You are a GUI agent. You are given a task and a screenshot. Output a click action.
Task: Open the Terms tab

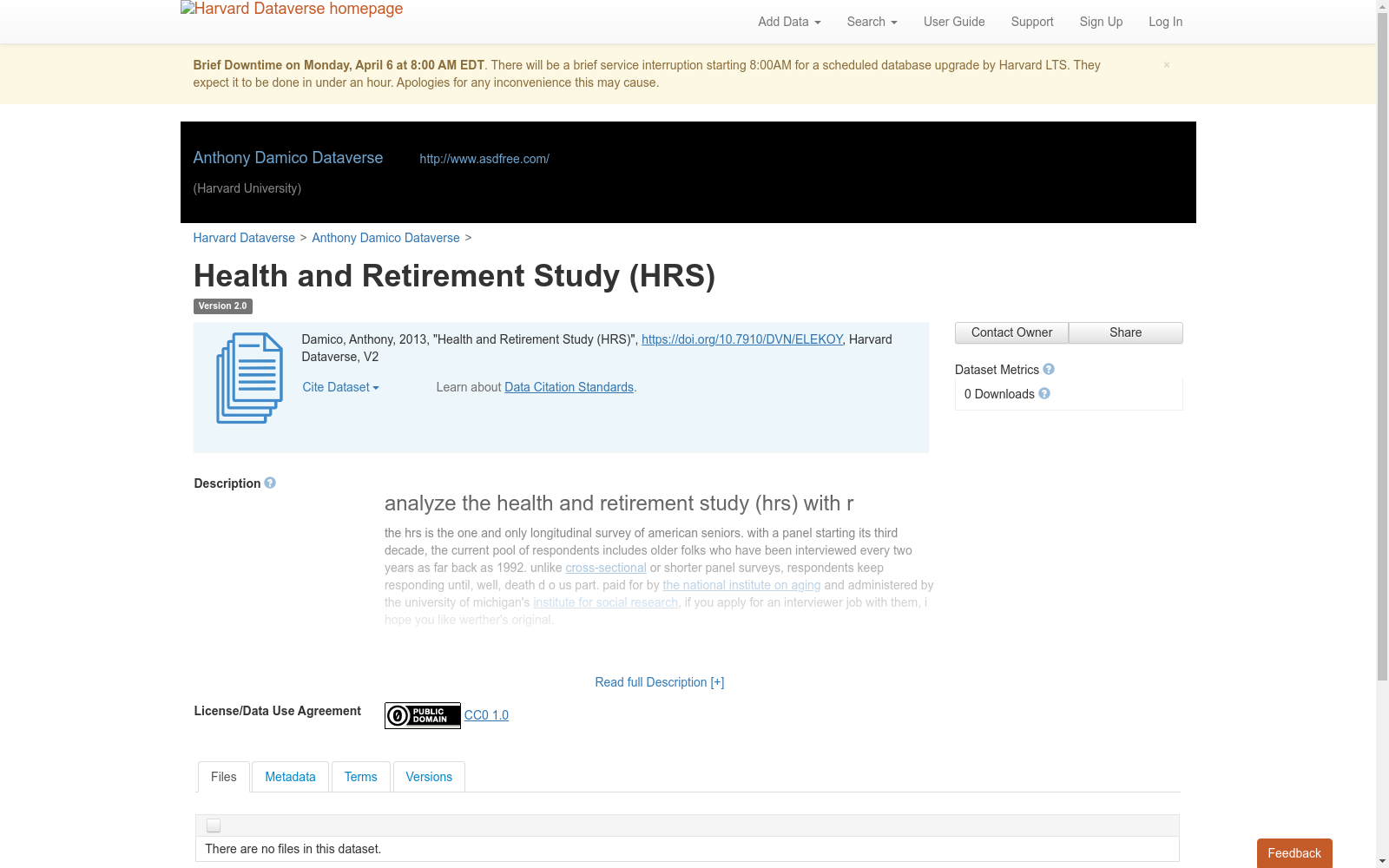tap(361, 777)
